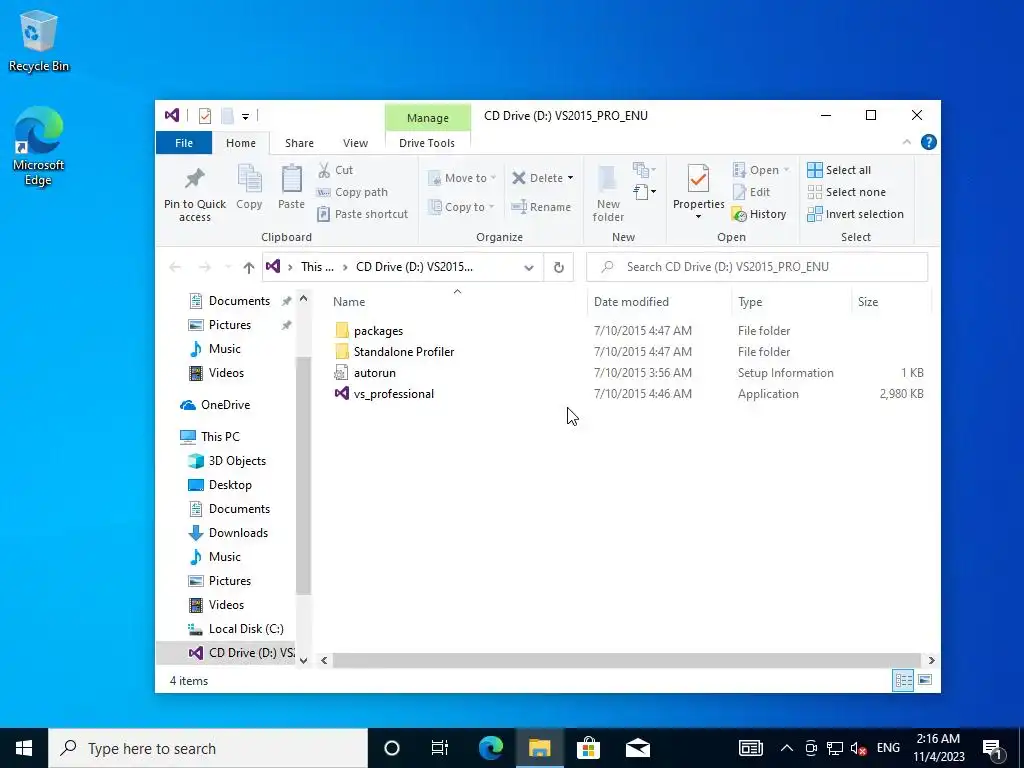Screen dimensions: 1024x768
Task: Select Paste shortcut command
Action: (x=362, y=214)
